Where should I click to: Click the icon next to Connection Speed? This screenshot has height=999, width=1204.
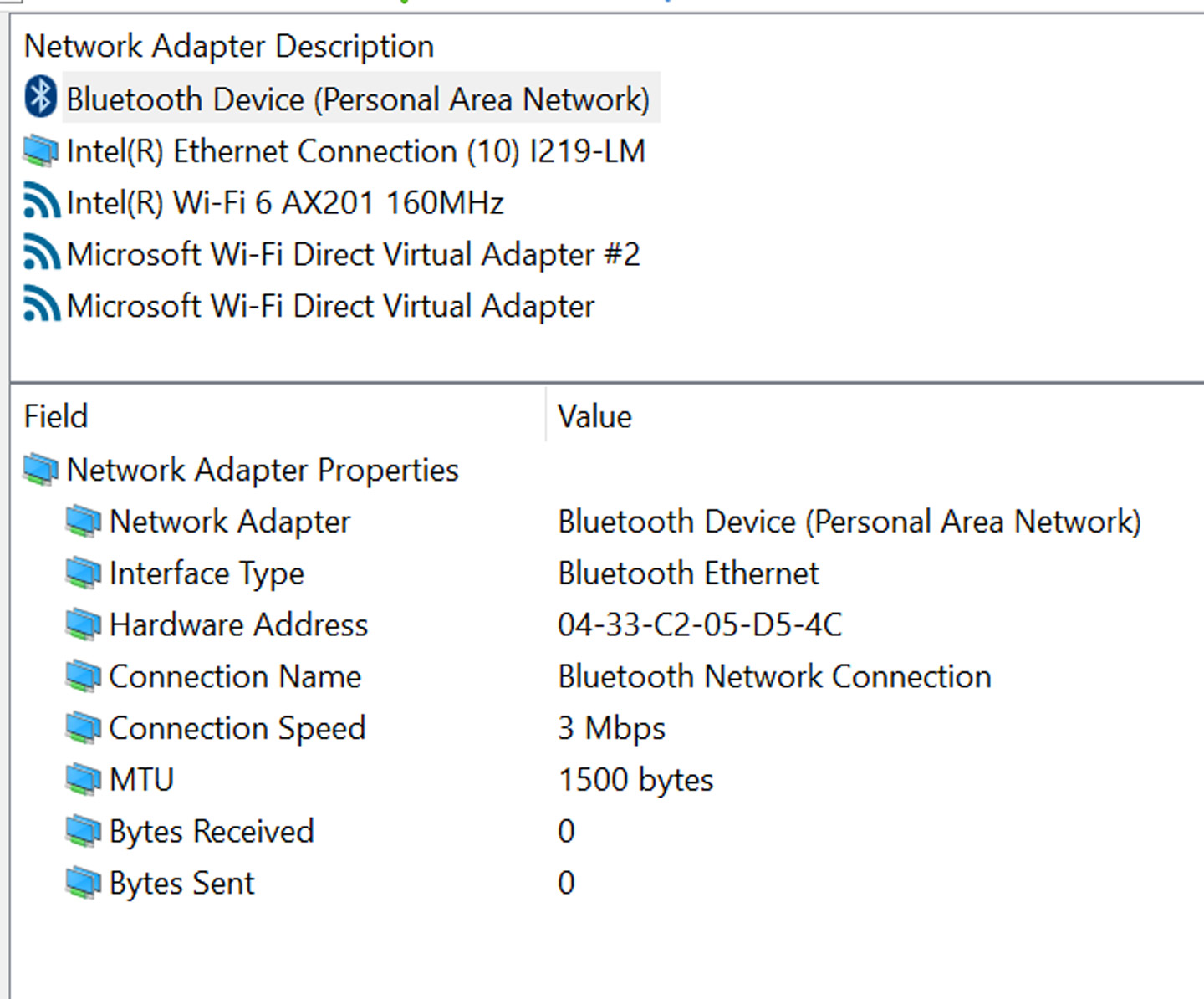tap(83, 728)
